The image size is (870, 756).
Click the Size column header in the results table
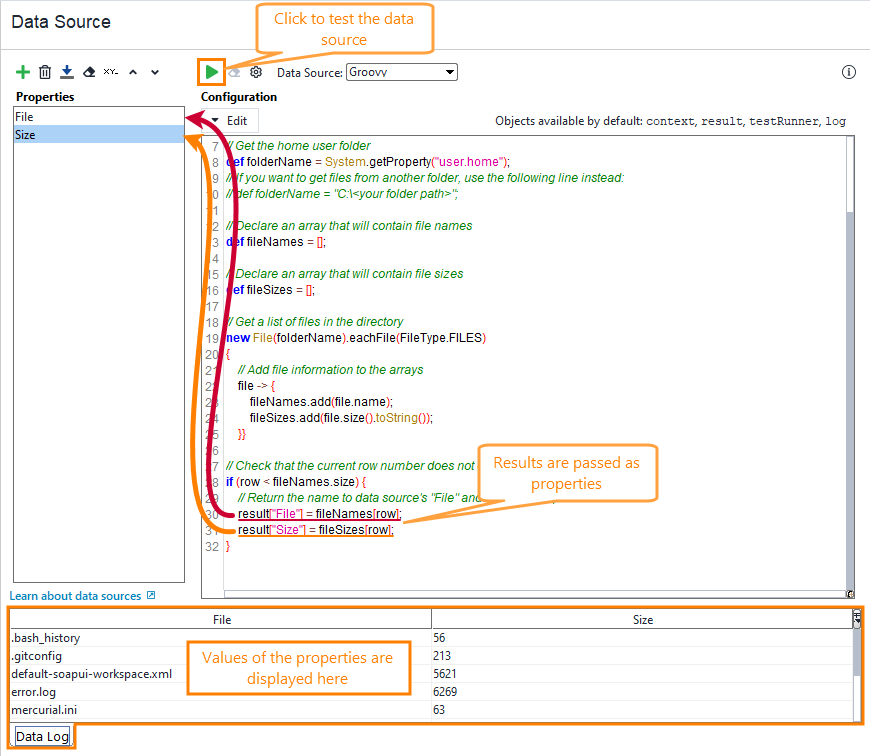(642, 620)
